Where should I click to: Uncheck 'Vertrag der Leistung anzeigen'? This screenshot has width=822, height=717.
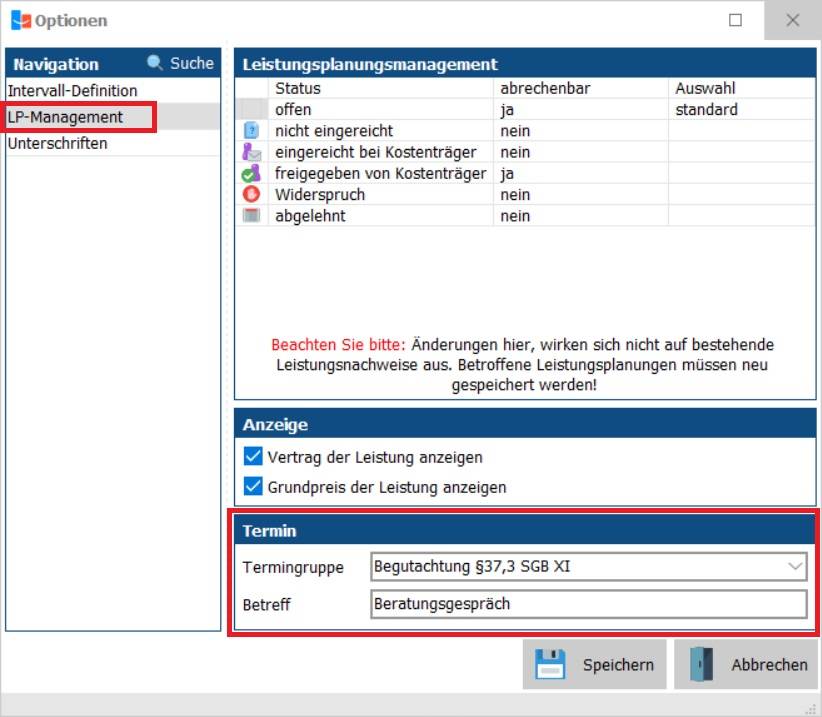[x=253, y=457]
